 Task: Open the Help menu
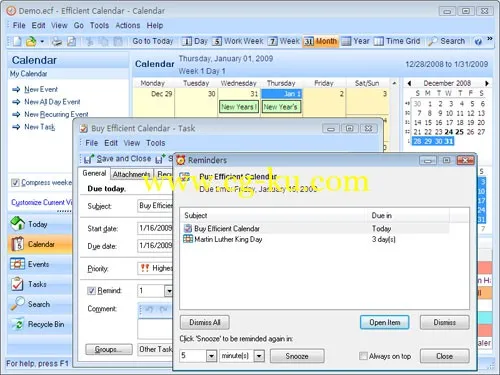(x=155, y=25)
